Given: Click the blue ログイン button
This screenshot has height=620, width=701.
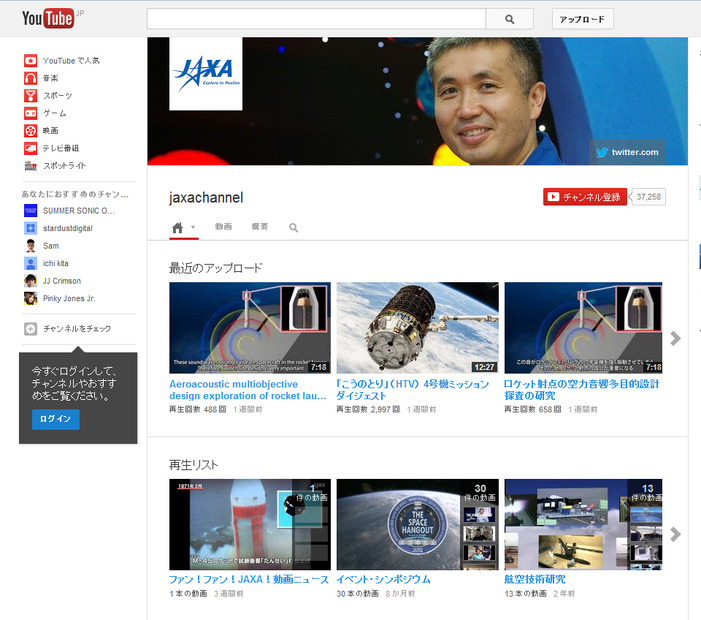Looking at the screenshot, I should pyautogui.click(x=55, y=419).
